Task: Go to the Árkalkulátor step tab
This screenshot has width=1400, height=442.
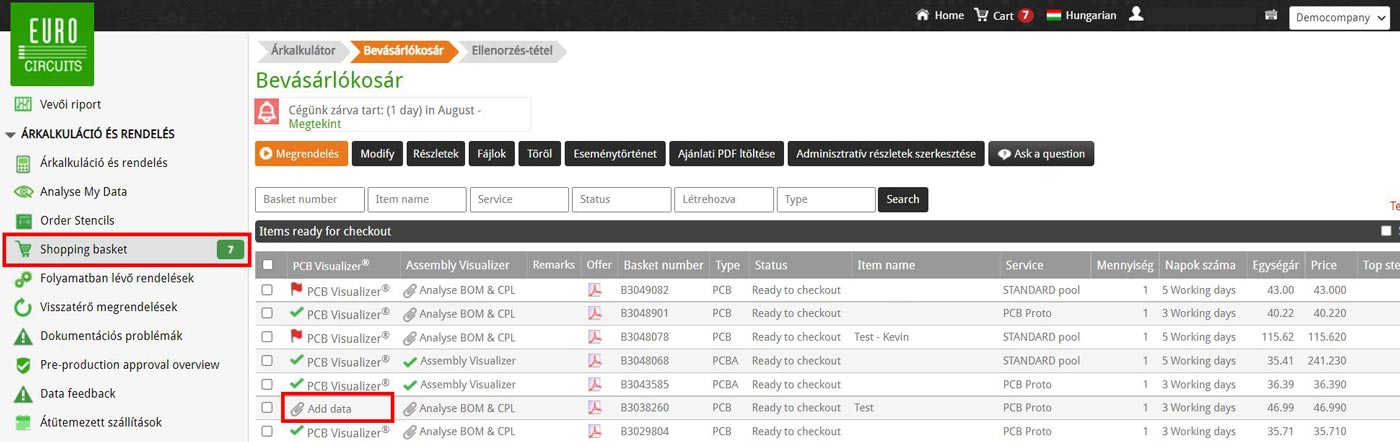Action: [x=302, y=50]
